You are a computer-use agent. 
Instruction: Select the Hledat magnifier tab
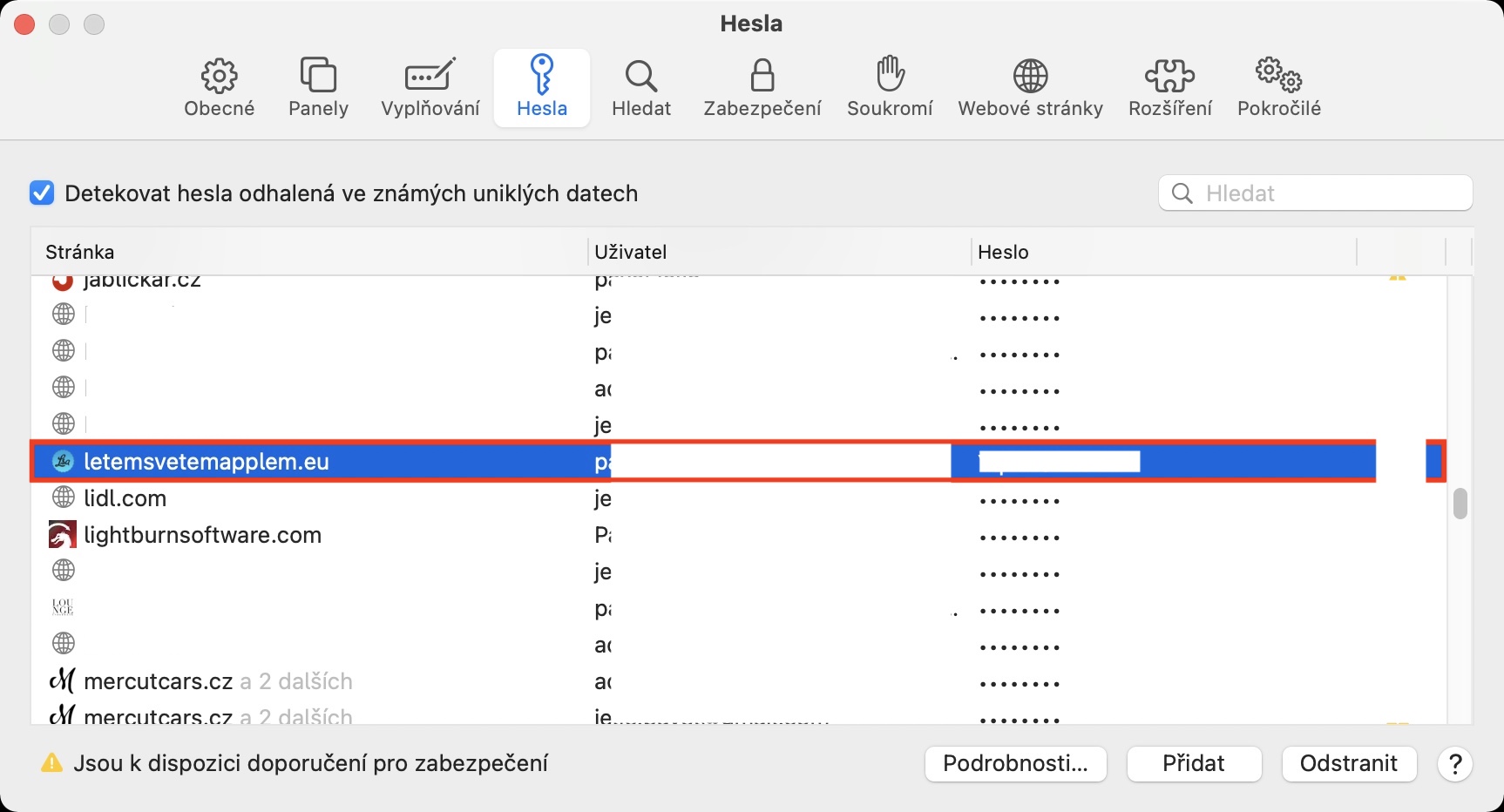pyautogui.click(x=641, y=88)
